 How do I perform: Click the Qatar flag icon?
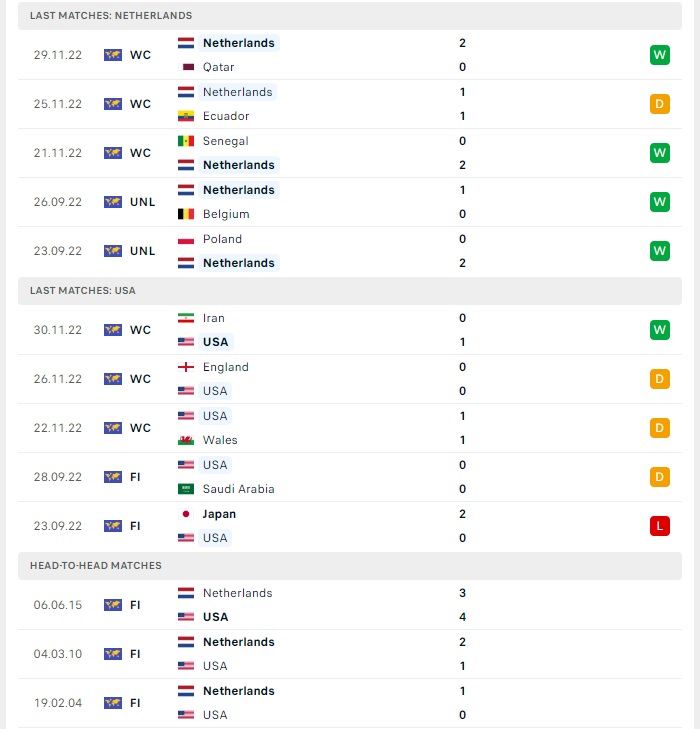186,67
